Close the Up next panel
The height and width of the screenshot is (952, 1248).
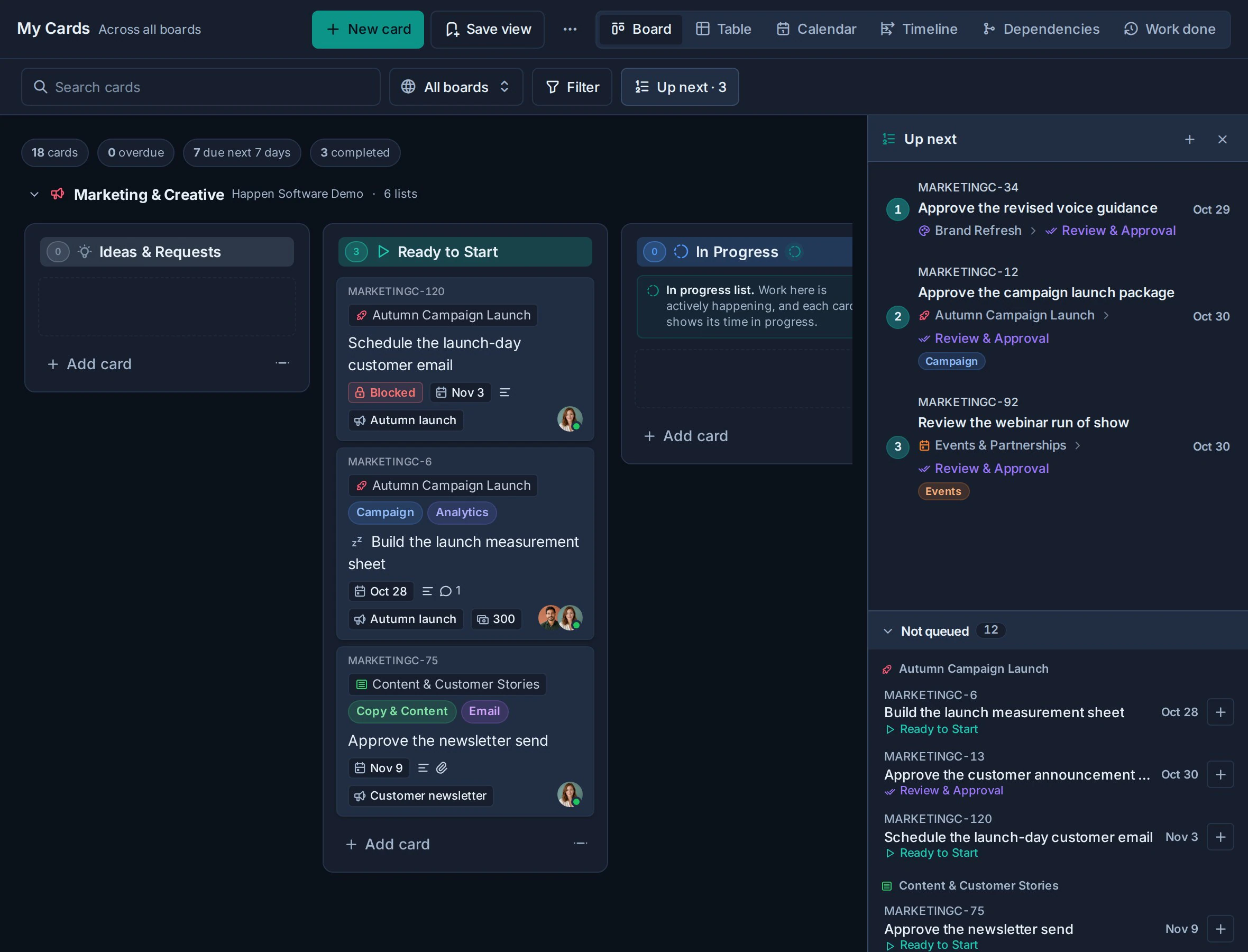(x=1222, y=140)
